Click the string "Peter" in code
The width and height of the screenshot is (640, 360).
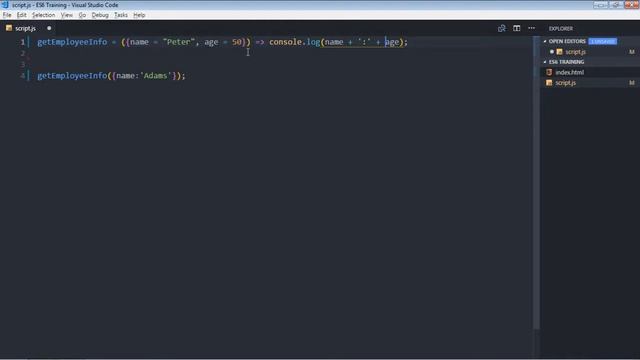tap(179, 42)
